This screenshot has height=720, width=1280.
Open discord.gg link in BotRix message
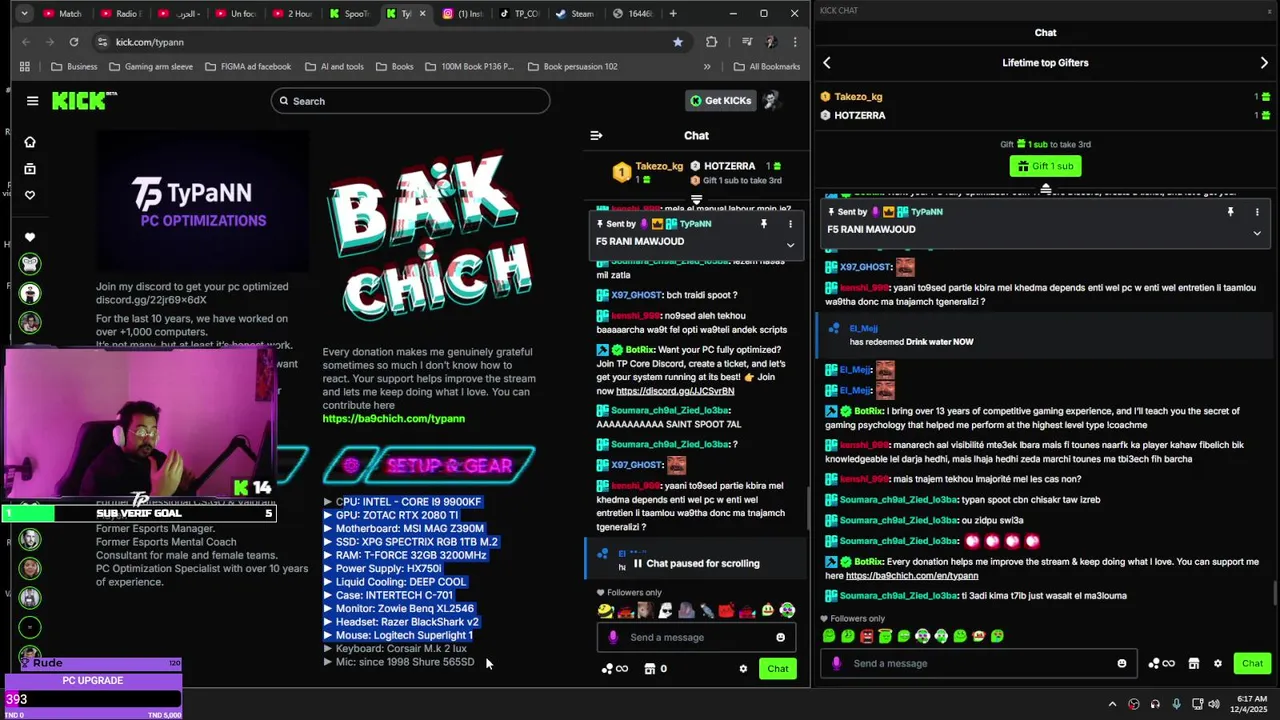coord(675,391)
